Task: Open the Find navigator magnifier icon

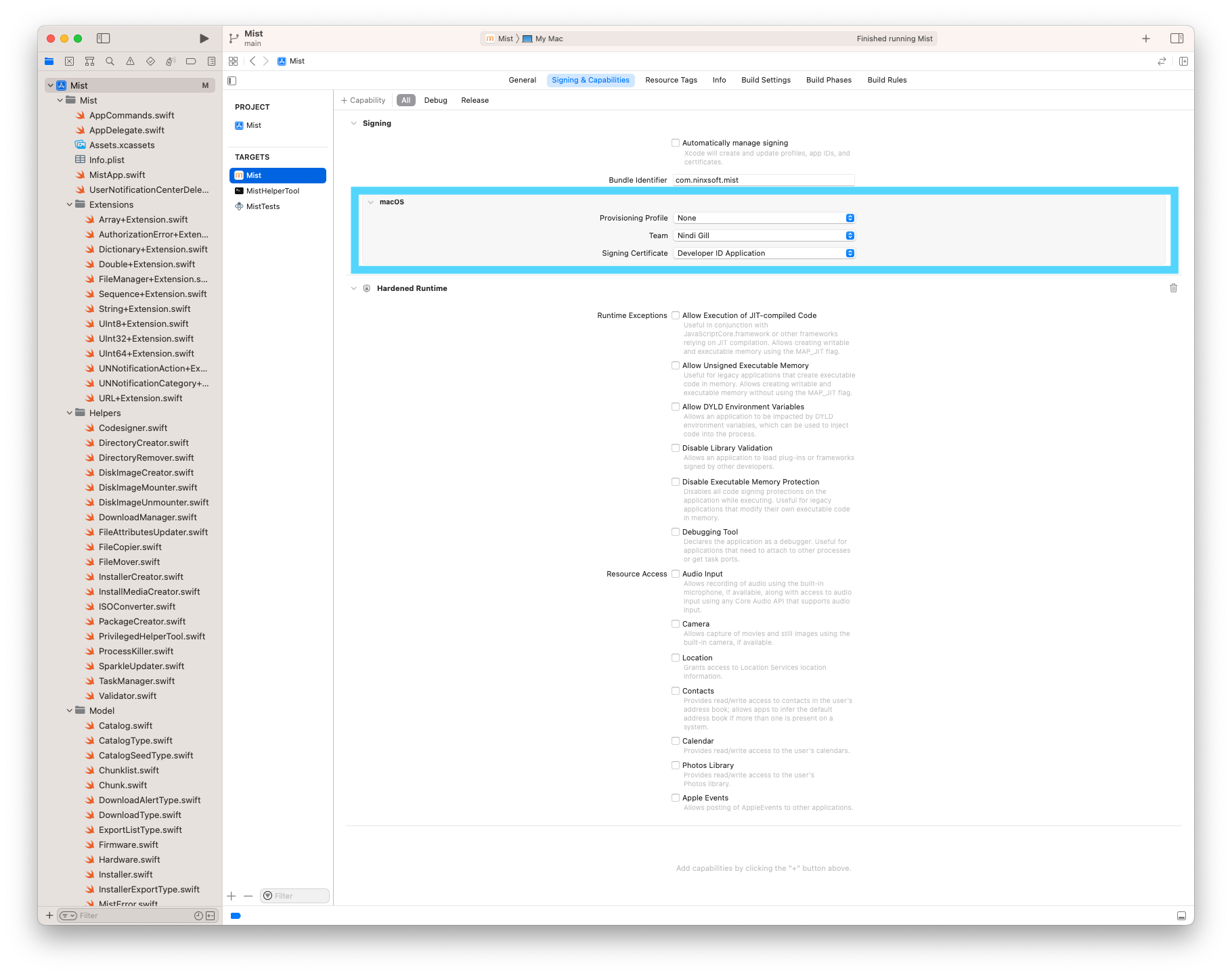Action: (110, 62)
